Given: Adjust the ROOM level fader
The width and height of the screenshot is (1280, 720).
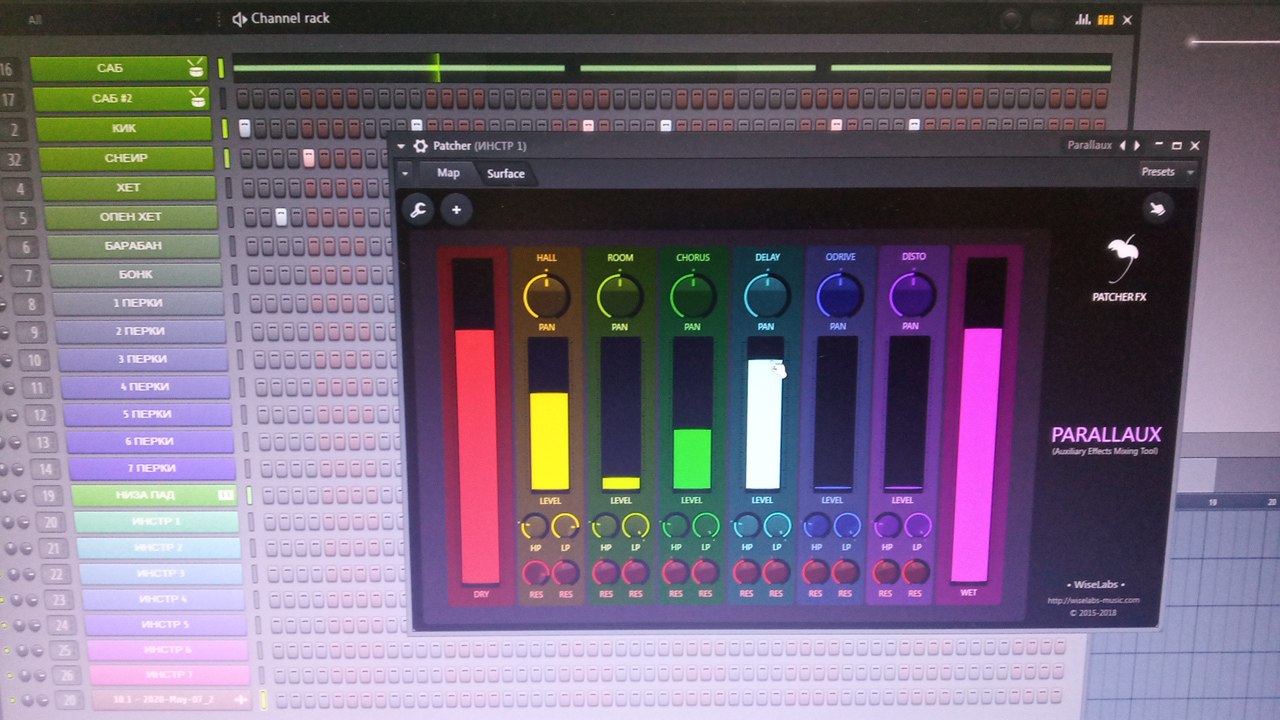Looking at the screenshot, I should tap(620, 414).
